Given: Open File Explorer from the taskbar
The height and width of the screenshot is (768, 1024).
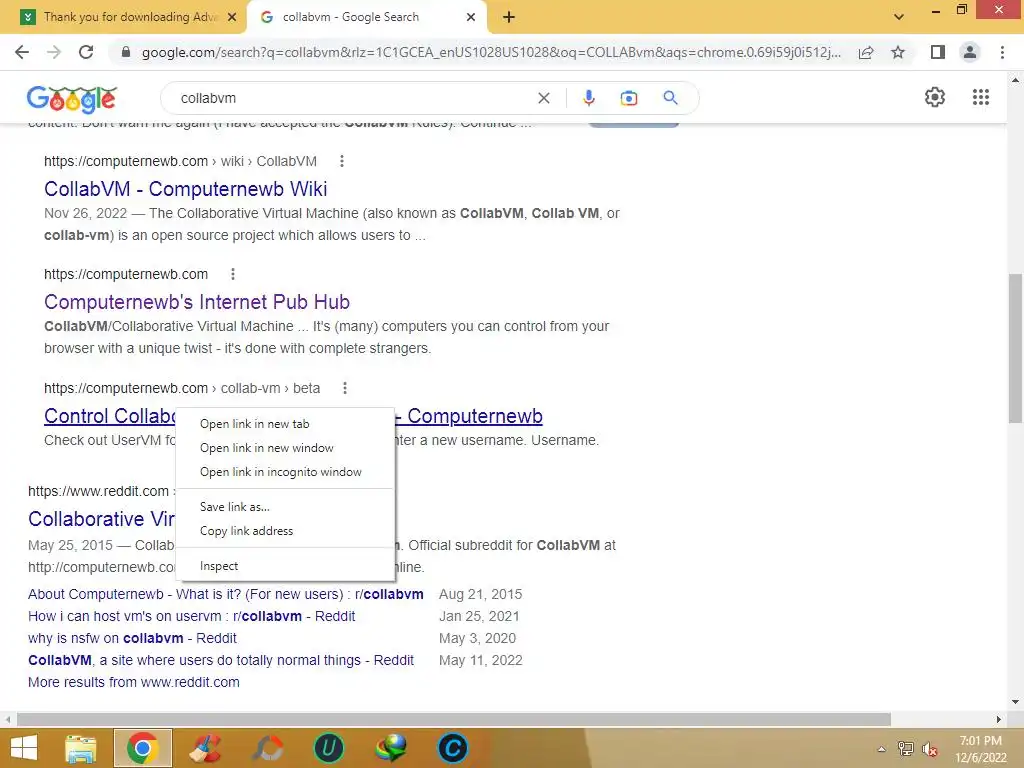Looking at the screenshot, I should (80, 748).
